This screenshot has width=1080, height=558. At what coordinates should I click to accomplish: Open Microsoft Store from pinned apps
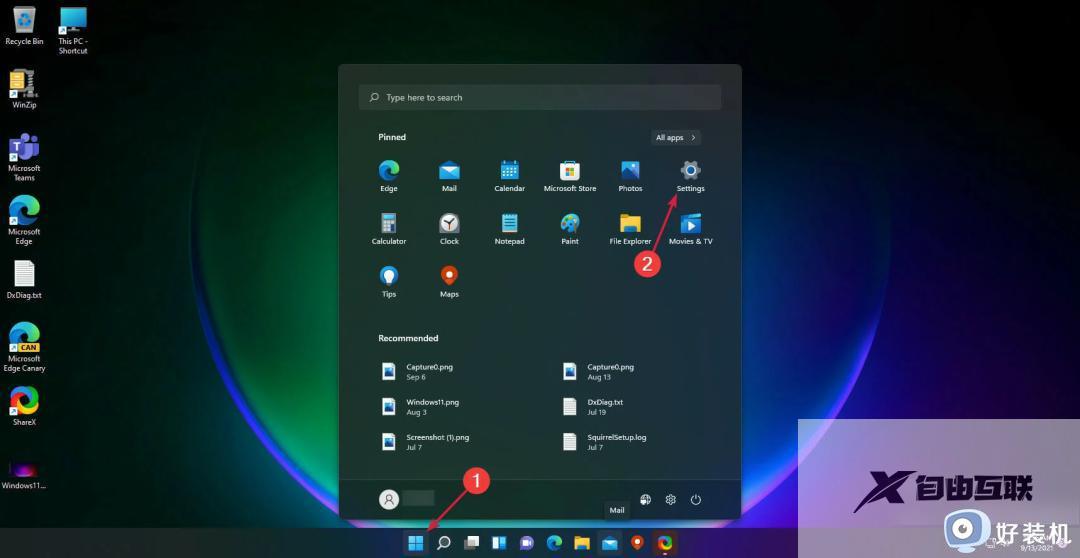(570, 176)
